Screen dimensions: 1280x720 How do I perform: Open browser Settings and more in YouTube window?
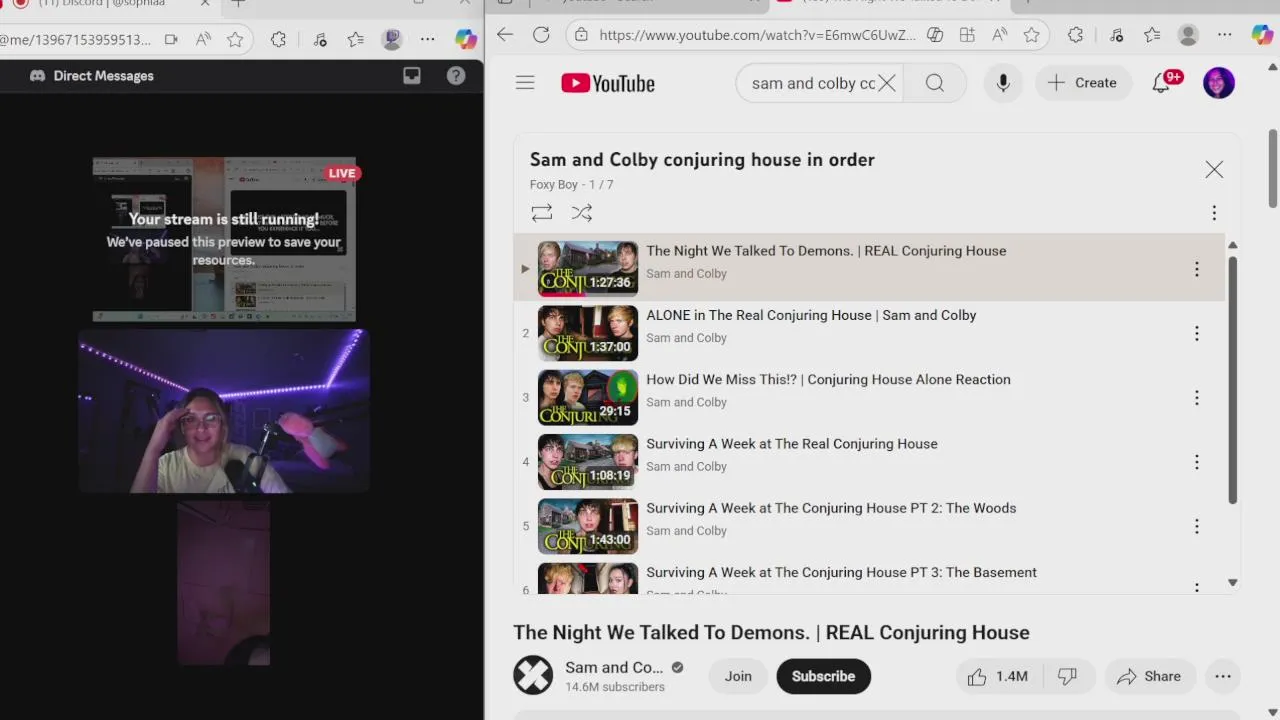click(1224, 35)
